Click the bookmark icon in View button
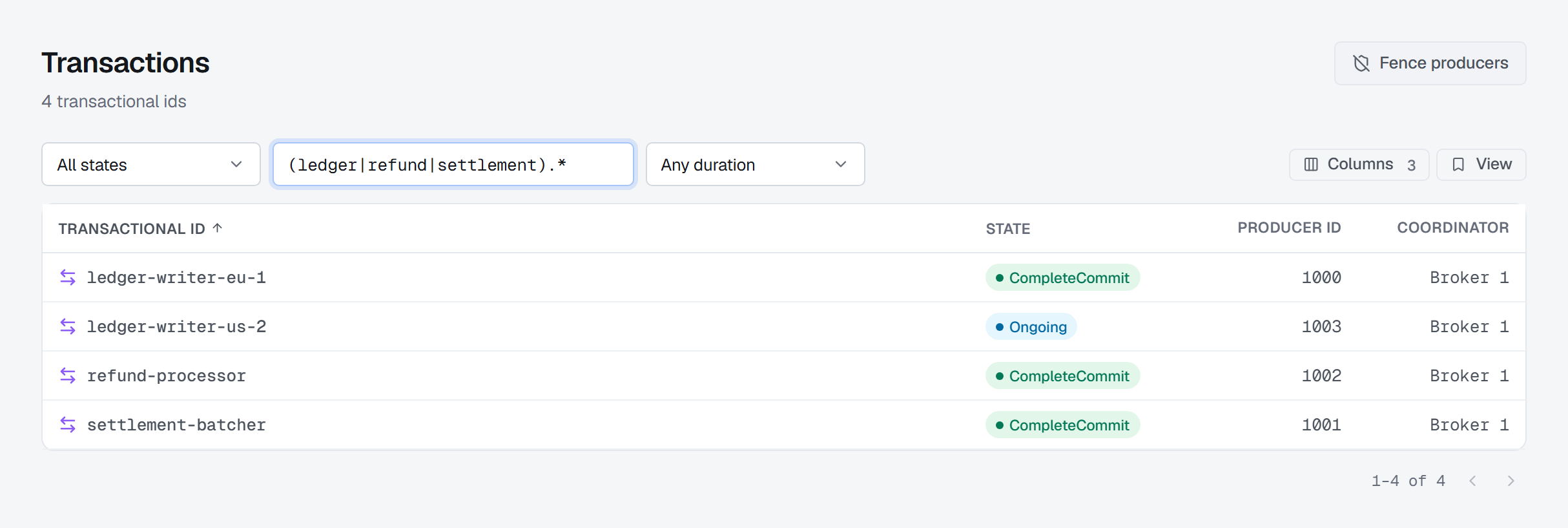Screen dimensions: 1568x528 click(1458, 165)
